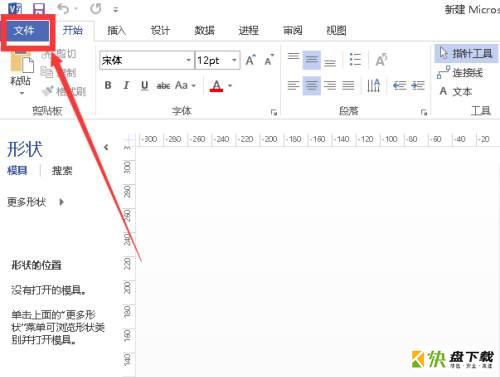Open the customize quick access toolbar dropdown
500x377 pixels.
pos(116,10)
